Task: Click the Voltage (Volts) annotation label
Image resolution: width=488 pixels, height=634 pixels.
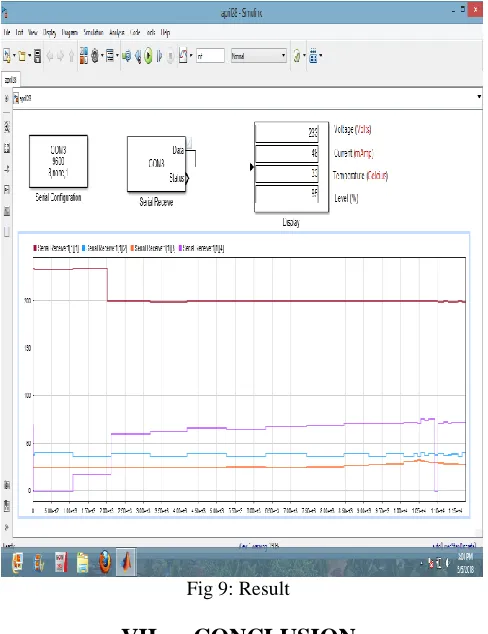Action: pyautogui.click(x=353, y=129)
